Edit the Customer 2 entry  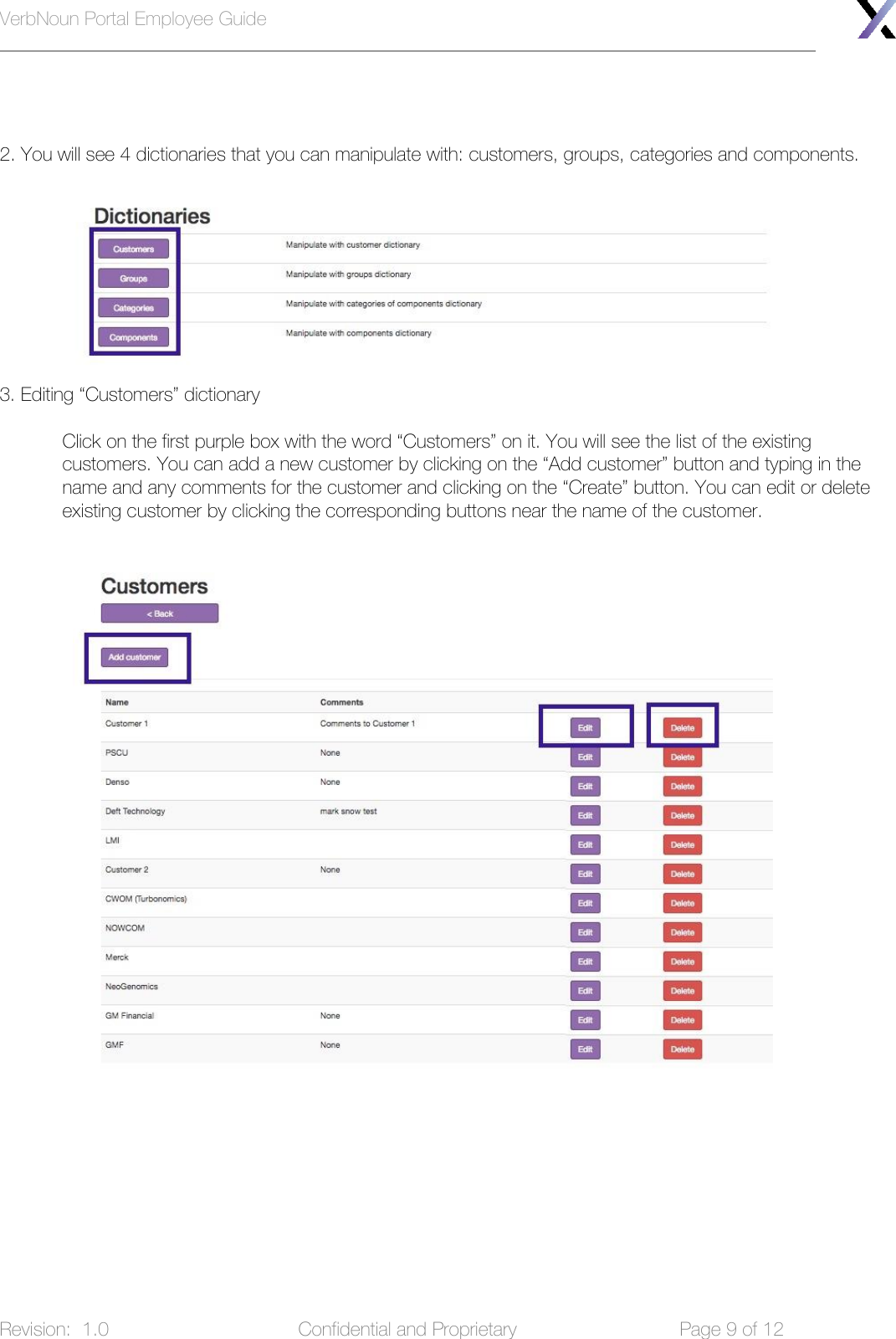click(585, 874)
